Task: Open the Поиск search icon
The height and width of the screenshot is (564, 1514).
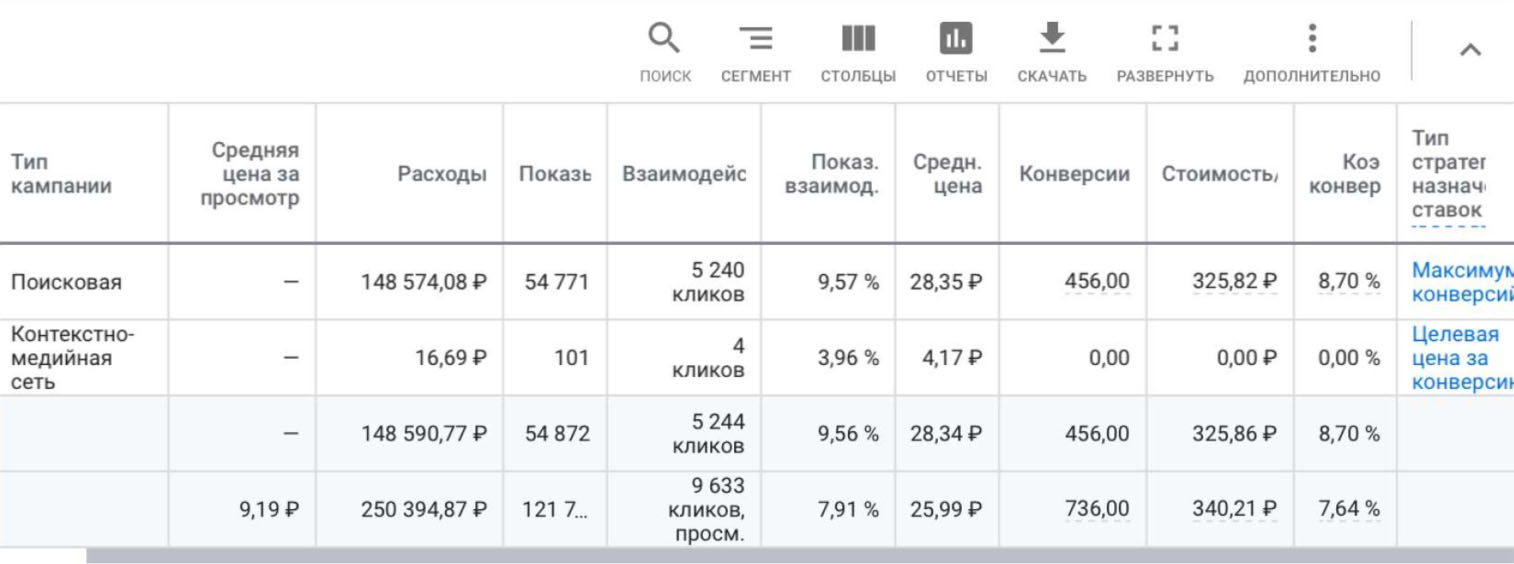Action: [664, 39]
